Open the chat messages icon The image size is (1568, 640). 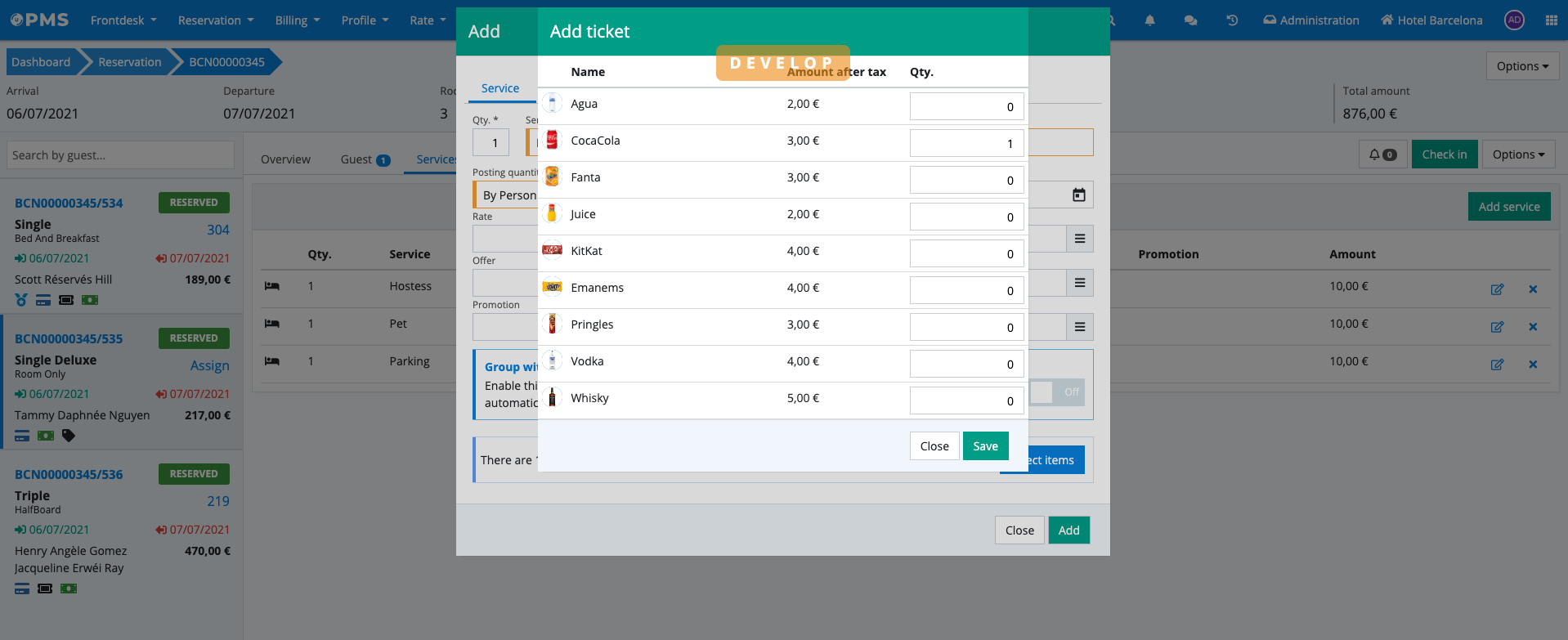pos(1190,20)
